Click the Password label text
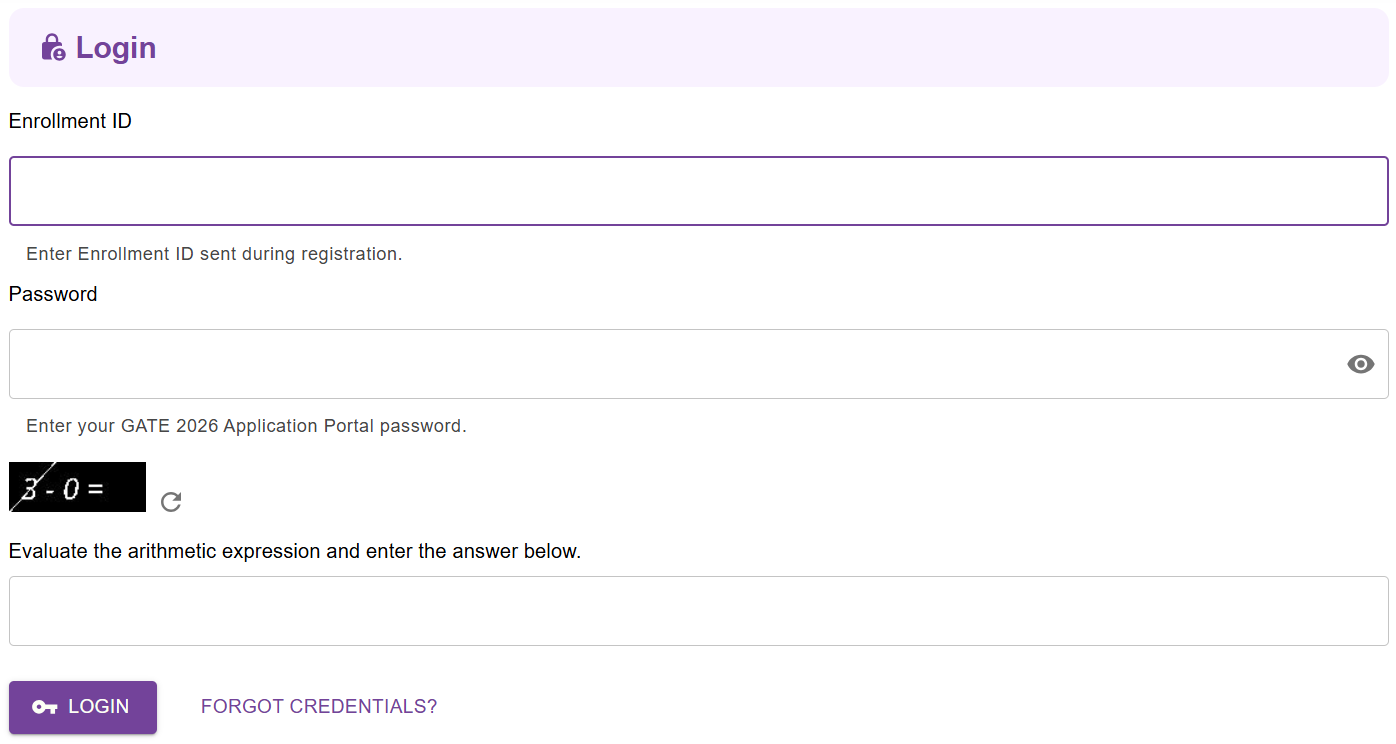Image resolution: width=1396 pixels, height=744 pixels. tap(52, 294)
